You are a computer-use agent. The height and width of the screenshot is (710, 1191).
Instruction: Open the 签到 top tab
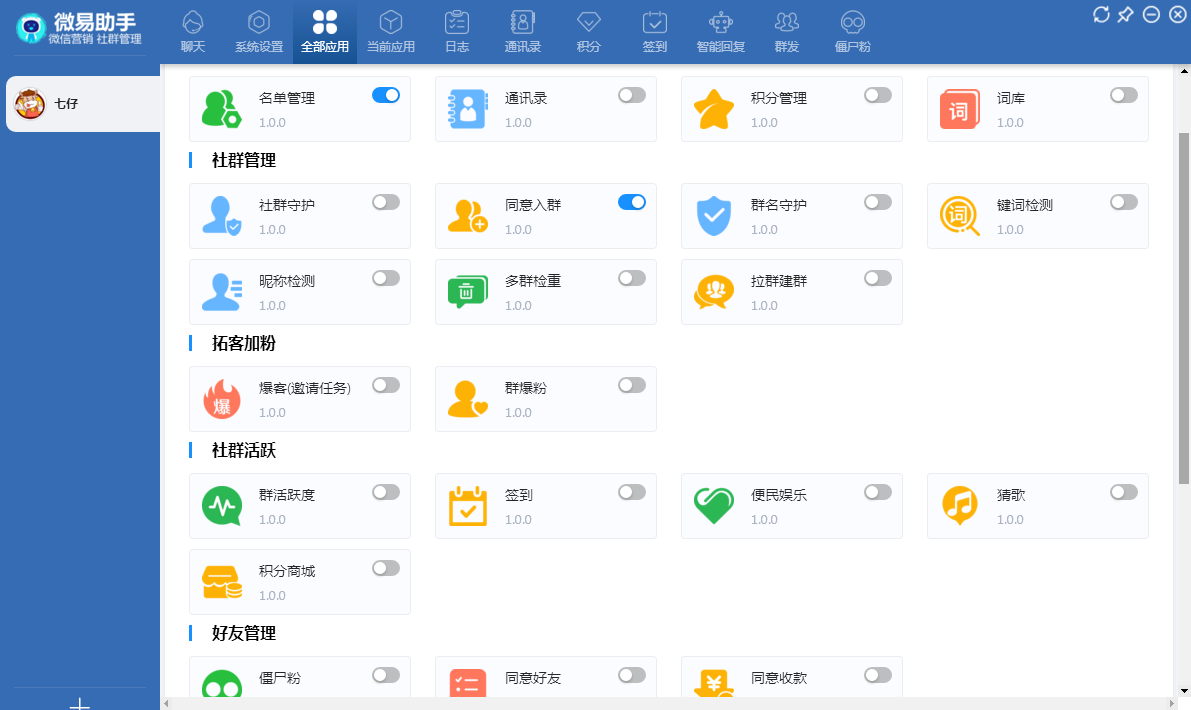(655, 32)
